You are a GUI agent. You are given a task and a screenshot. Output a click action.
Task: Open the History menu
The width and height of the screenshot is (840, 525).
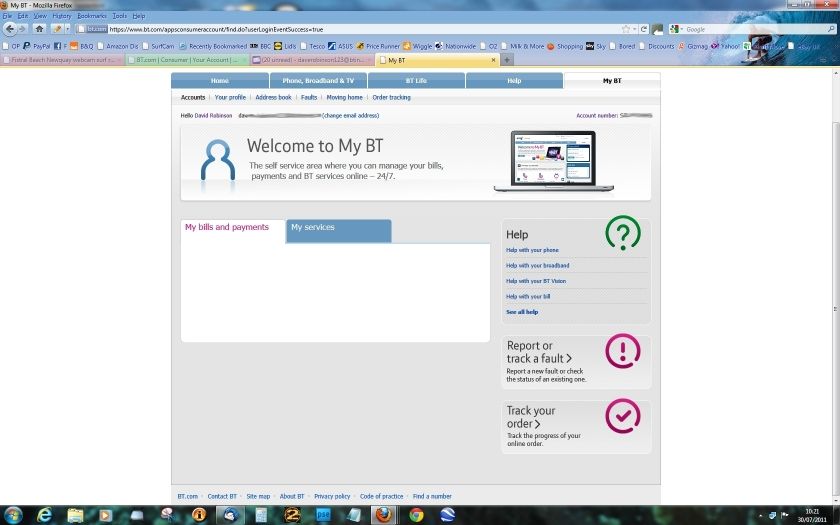point(62,16)
